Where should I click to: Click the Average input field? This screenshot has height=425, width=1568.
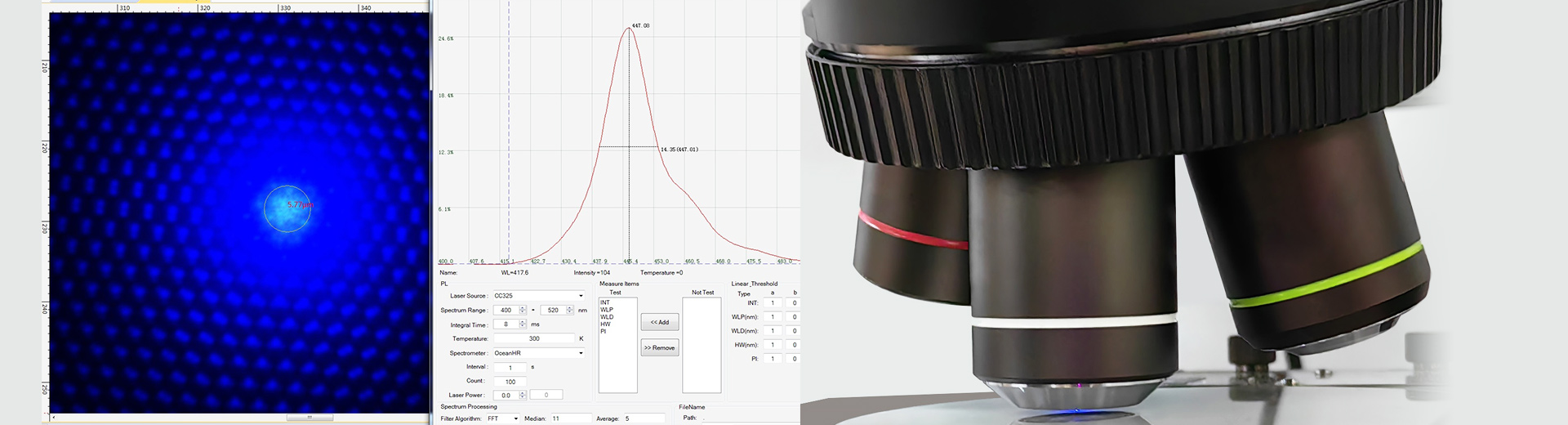644,418
